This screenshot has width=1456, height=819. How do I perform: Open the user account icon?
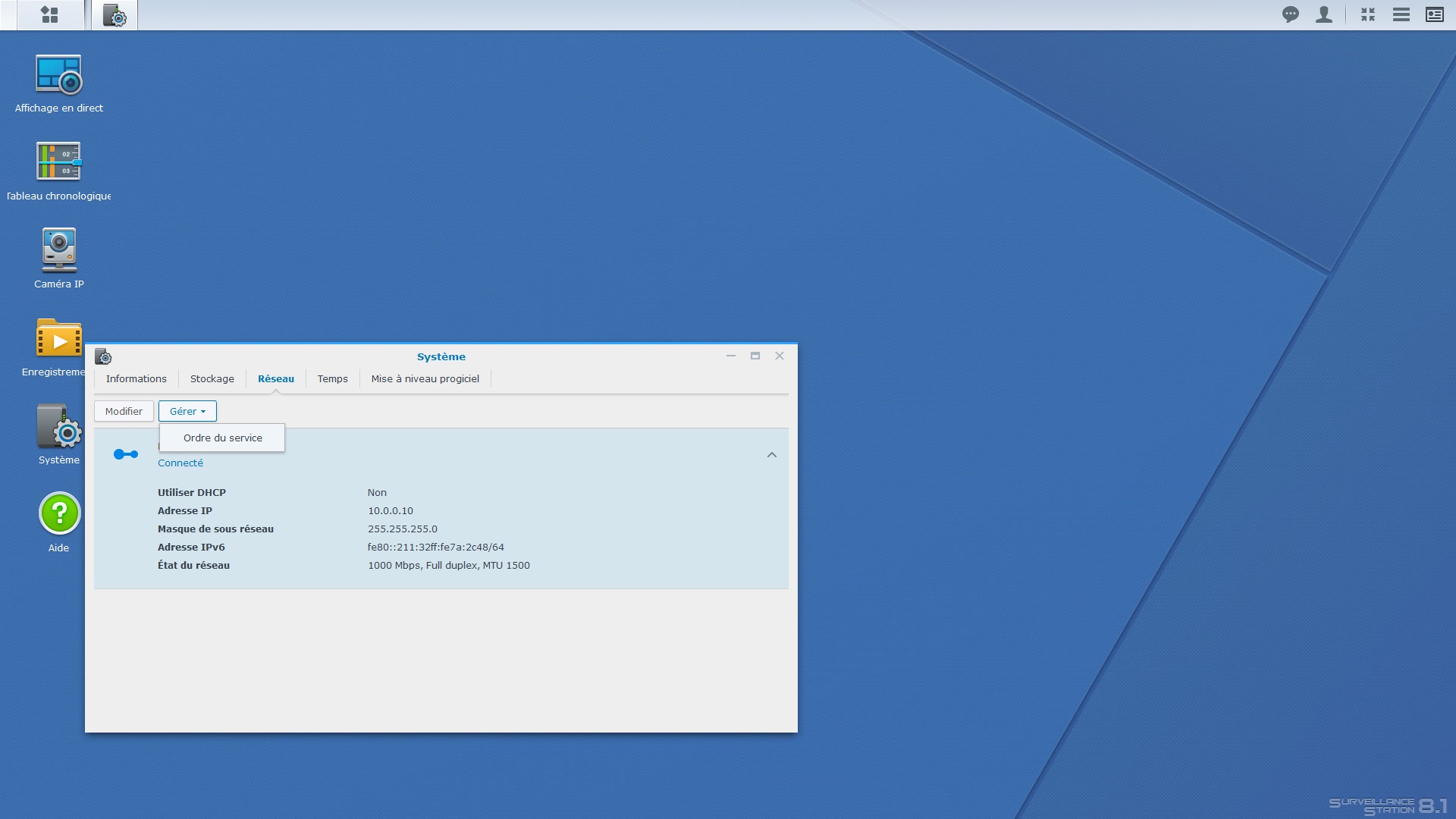tap(1323, 14)
